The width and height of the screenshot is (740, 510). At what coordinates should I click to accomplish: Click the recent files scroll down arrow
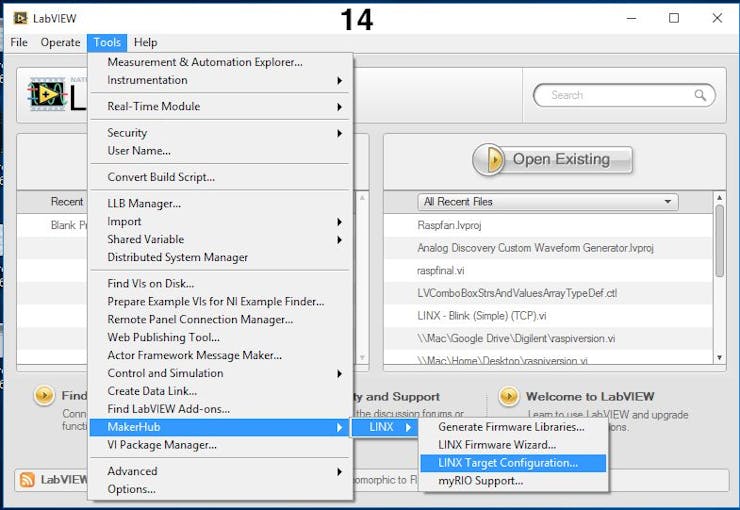click(719, 358)
